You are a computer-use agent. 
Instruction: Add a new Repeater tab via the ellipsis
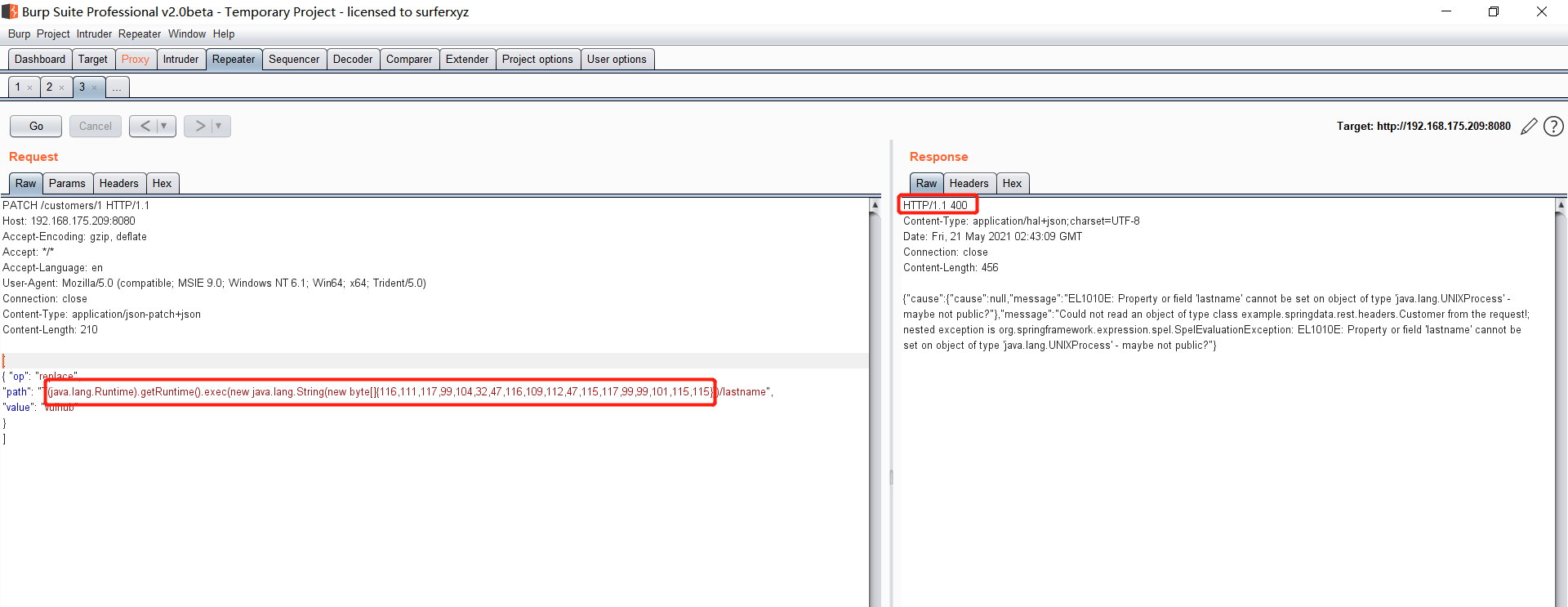point(117,87)
